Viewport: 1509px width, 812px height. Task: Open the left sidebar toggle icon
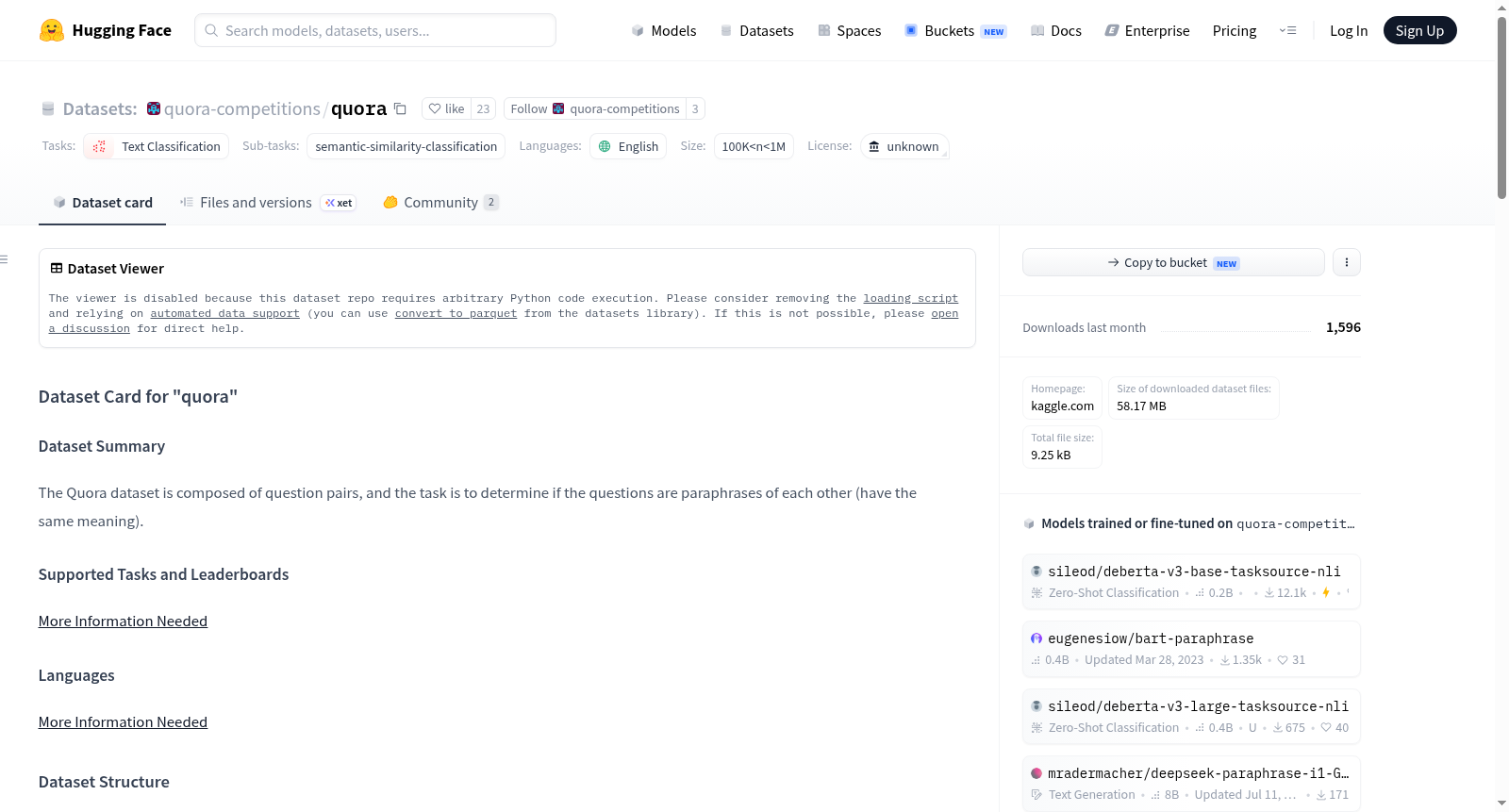pos(4,259)
